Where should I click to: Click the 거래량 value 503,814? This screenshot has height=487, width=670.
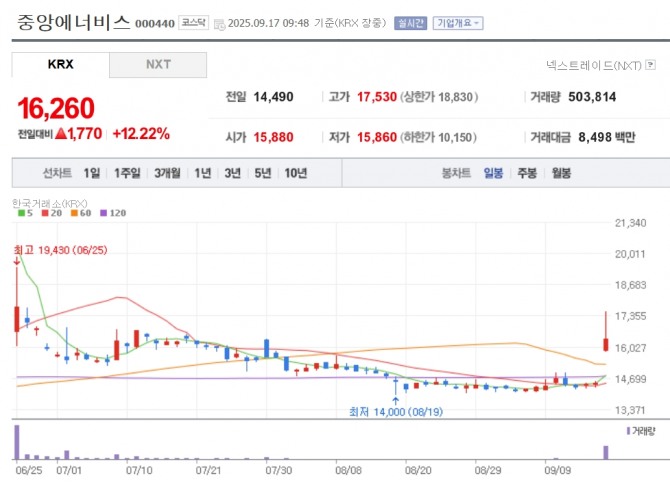(592, 97)
